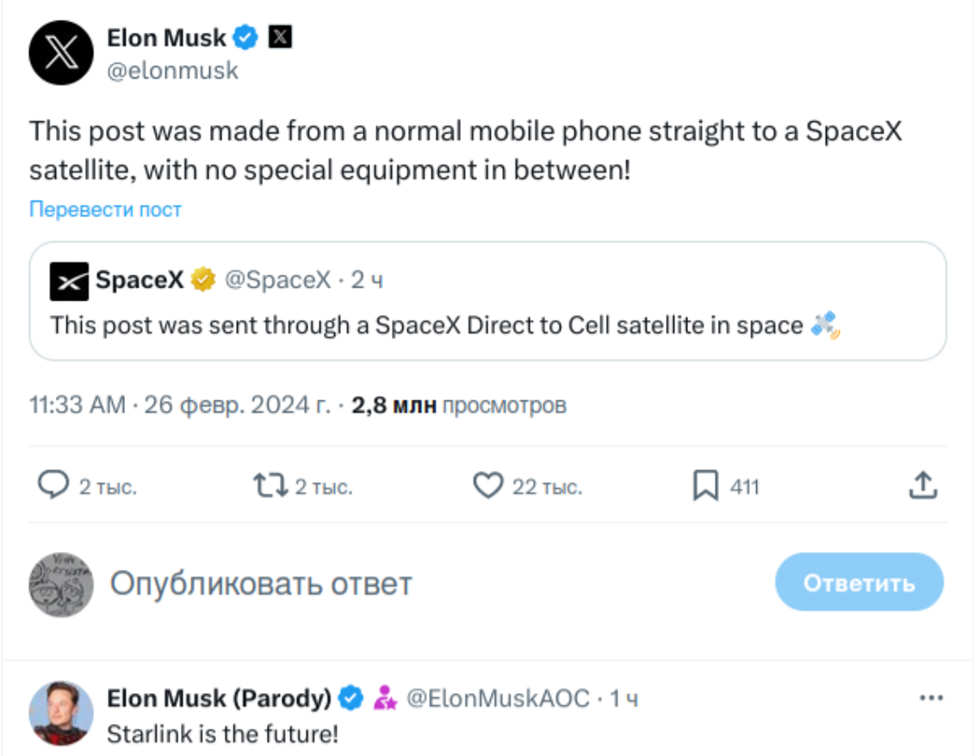Click the 2,8 млн просмотров views count
Screen dimensions: 974x756
point(459,405)
